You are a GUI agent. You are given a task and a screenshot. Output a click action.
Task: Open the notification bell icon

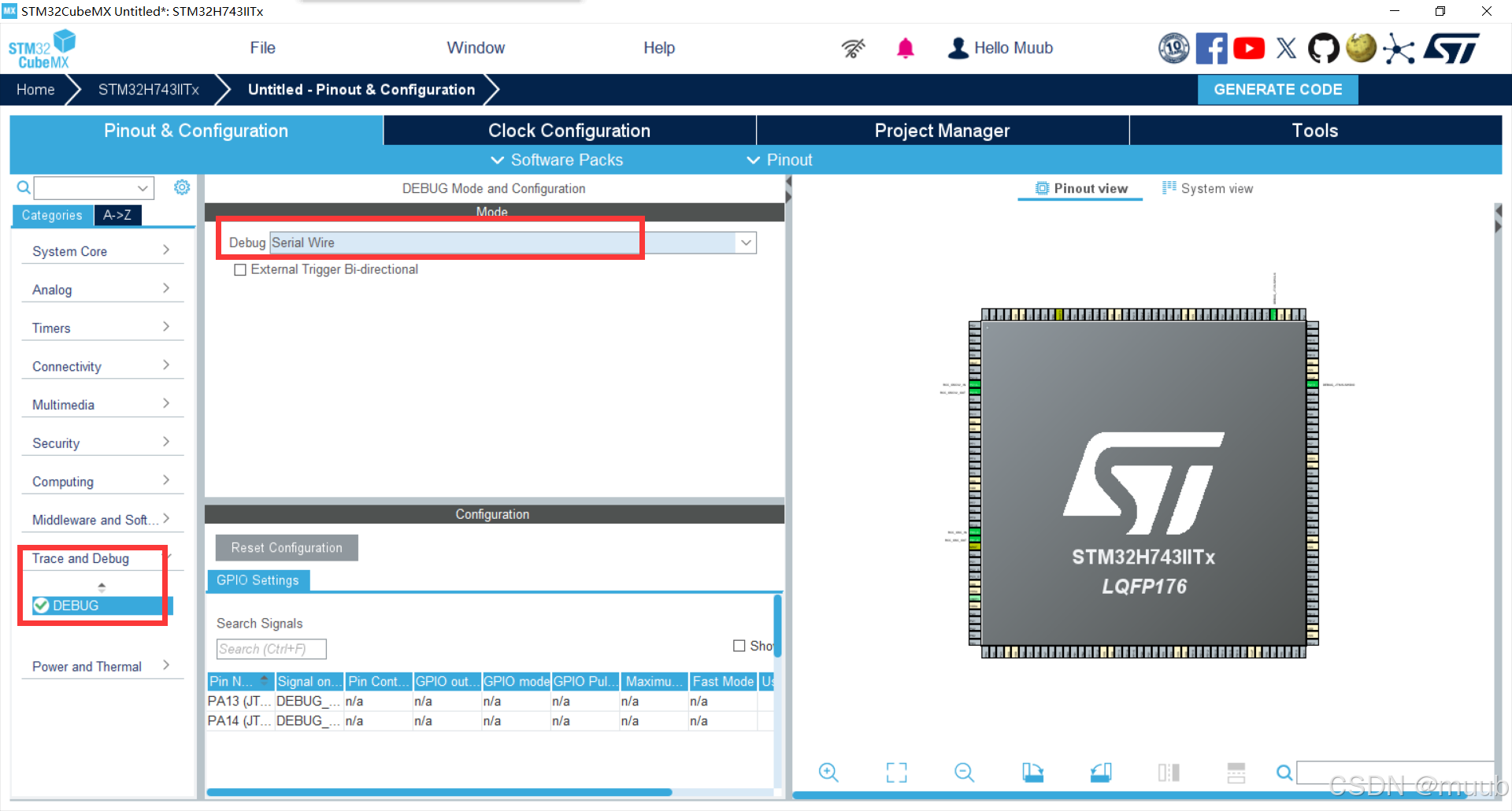point(906,48)
